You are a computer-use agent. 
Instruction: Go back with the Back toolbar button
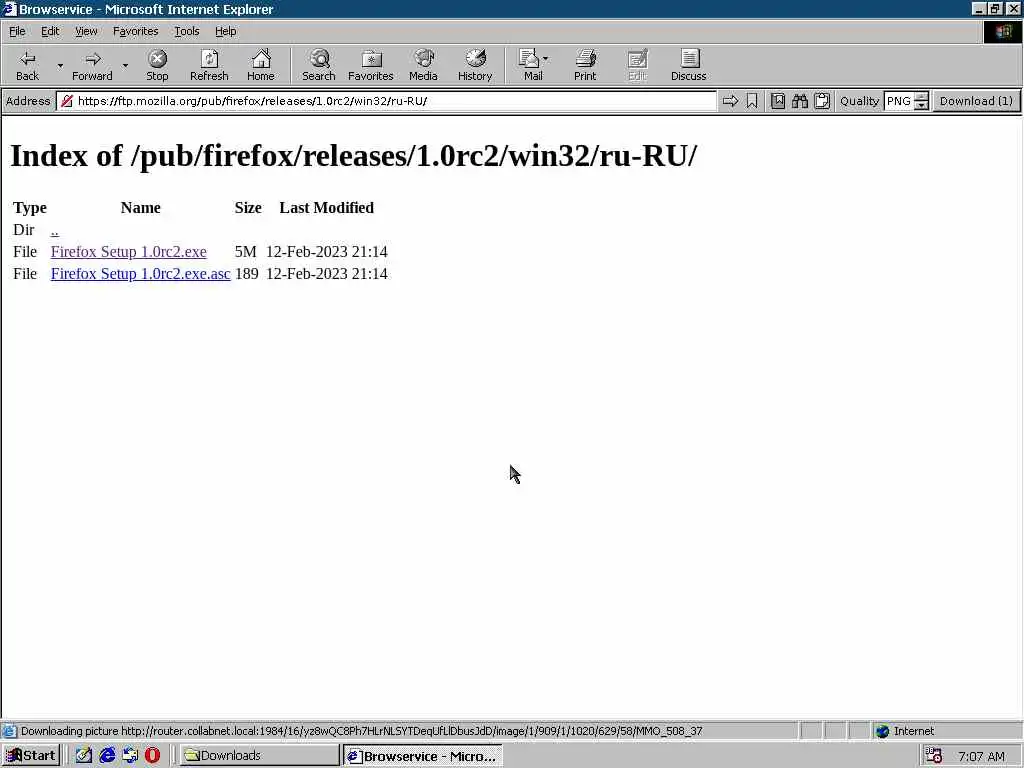pyautogui.click(x=27, y=65)
